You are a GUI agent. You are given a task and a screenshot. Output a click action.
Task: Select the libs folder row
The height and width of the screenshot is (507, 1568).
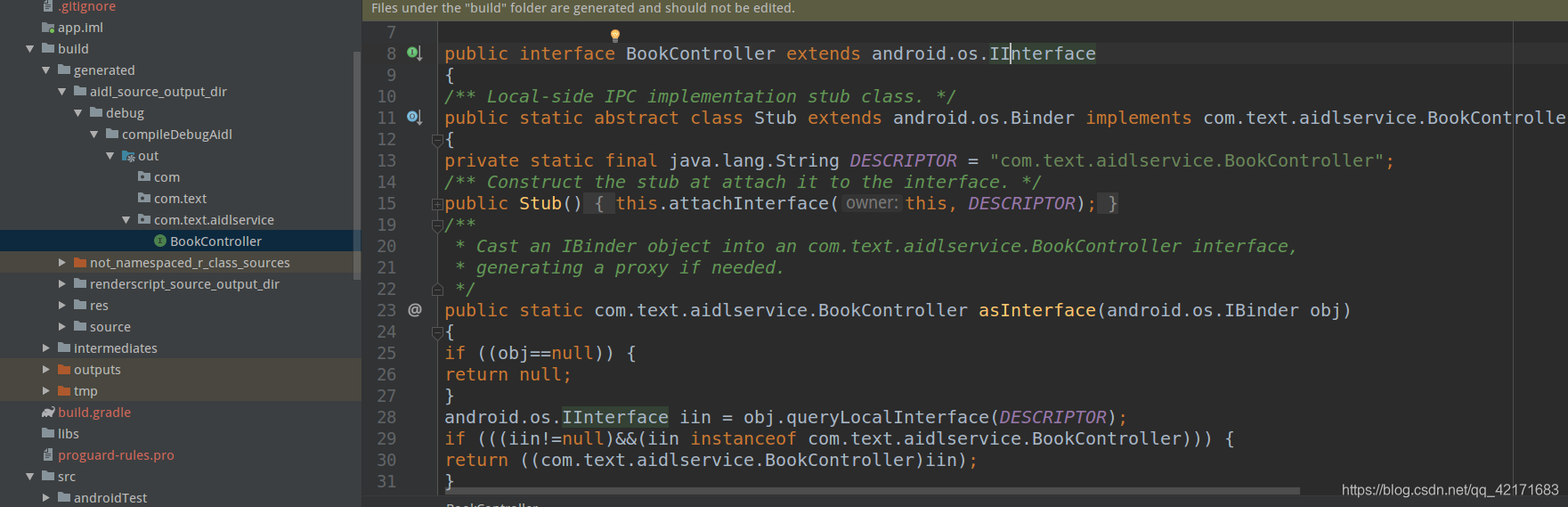pos(181,434)
